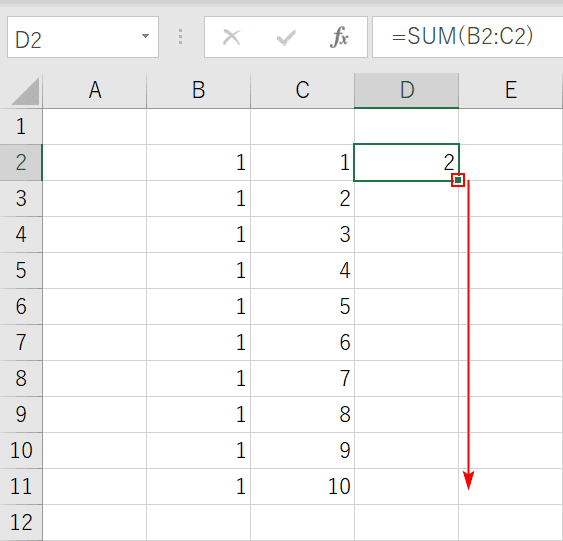The image size is (563, 541).
Task: Select row 4 header
Action: pyautogui.click(x=21, y=234)
